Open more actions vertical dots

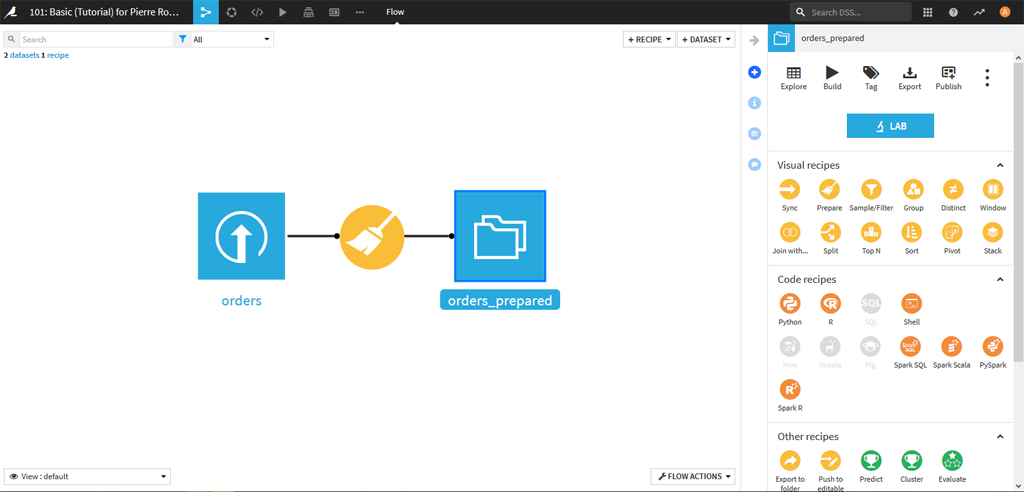pyautogui.click(x=987, y=78)
